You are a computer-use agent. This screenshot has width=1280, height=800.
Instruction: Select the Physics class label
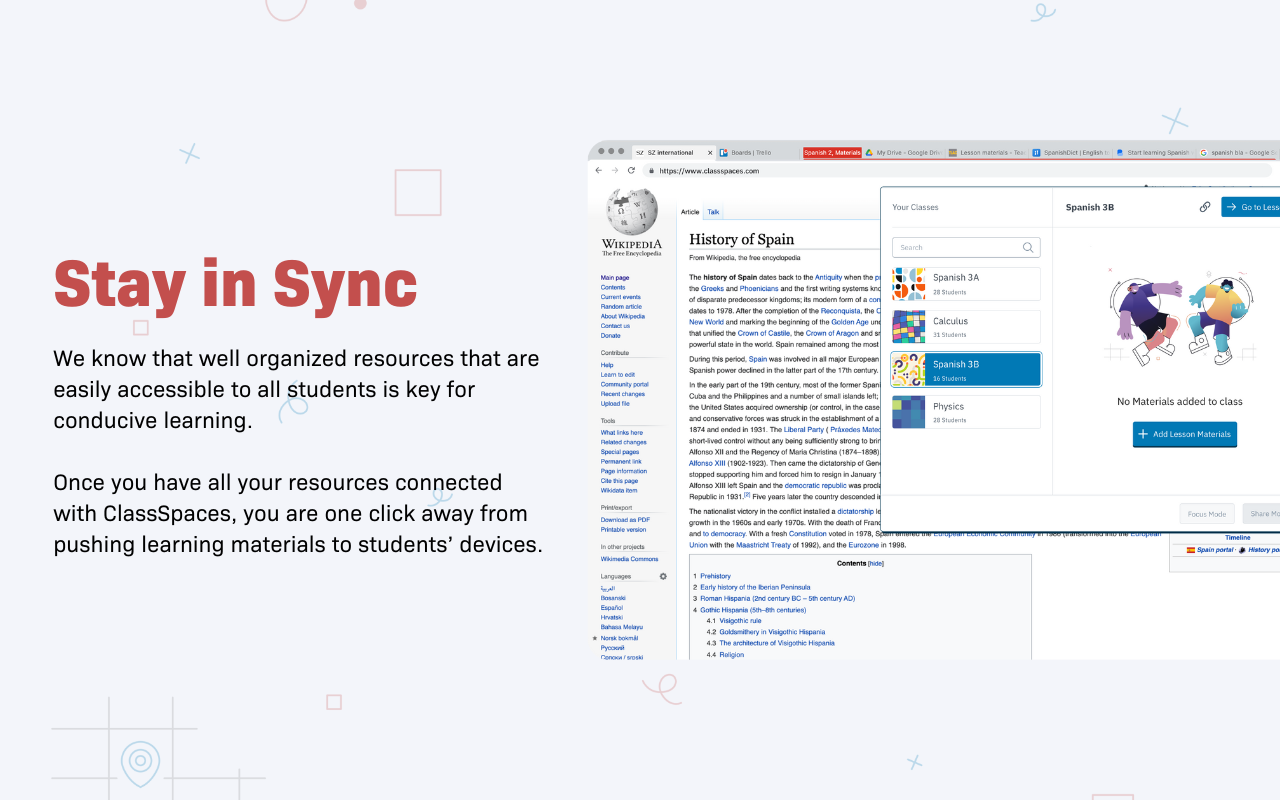tap(948, 407)
